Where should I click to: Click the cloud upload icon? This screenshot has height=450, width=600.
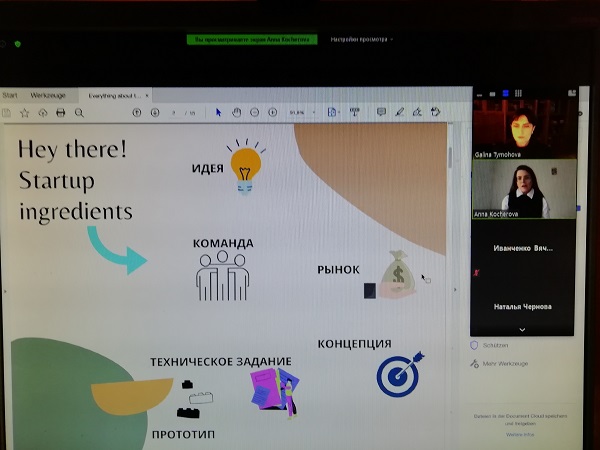43,113
